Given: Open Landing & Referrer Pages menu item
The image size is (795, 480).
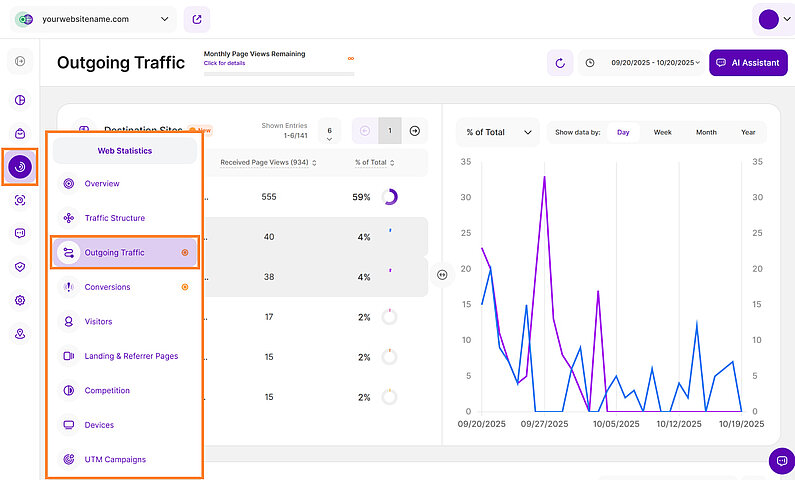Looking at the screenshot, I should click(x=131, y=356).
